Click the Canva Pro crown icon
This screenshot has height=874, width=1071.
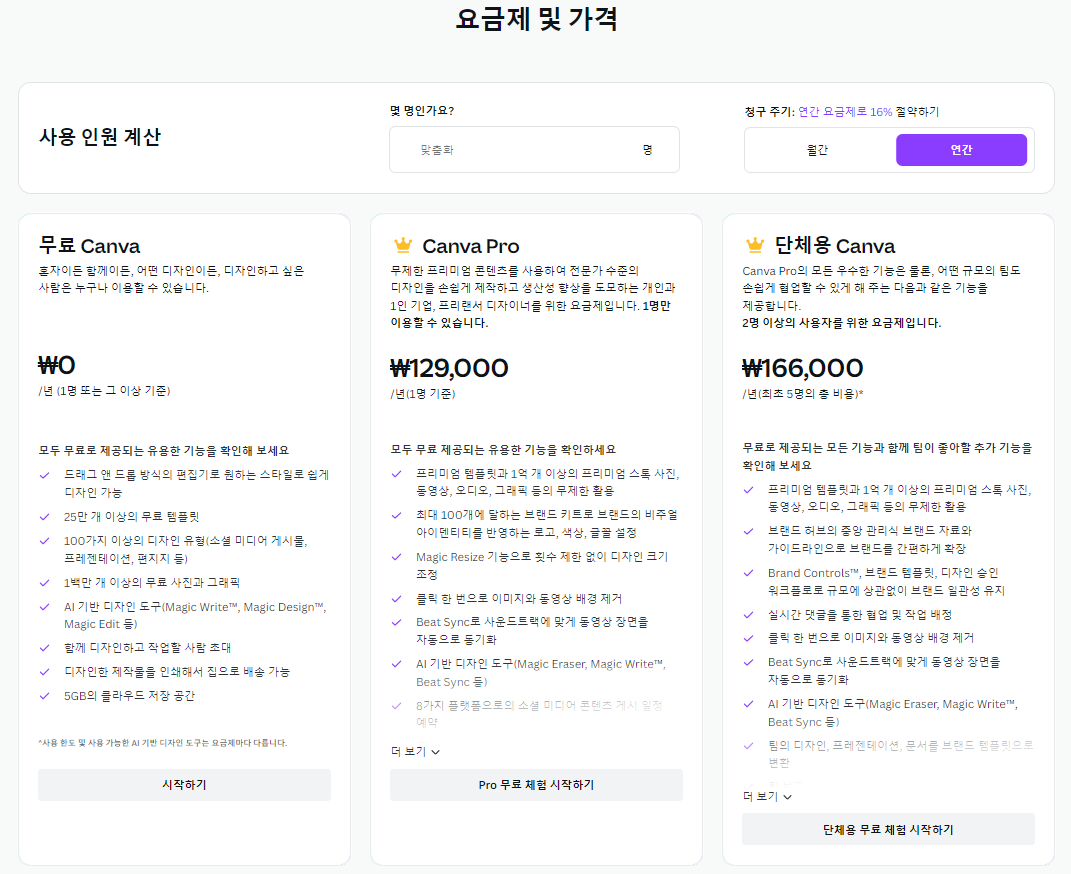[x=403, y=245]
